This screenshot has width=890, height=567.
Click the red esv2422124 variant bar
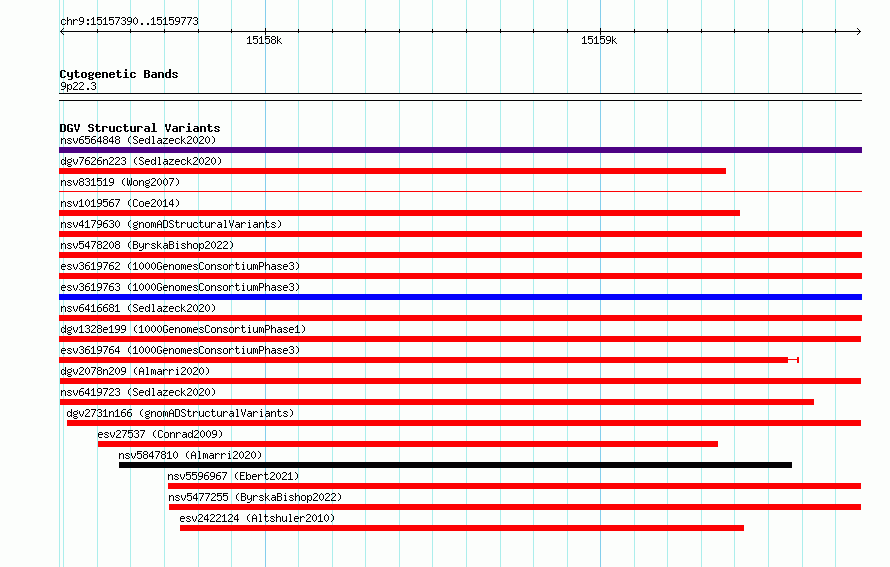(462, 528)
